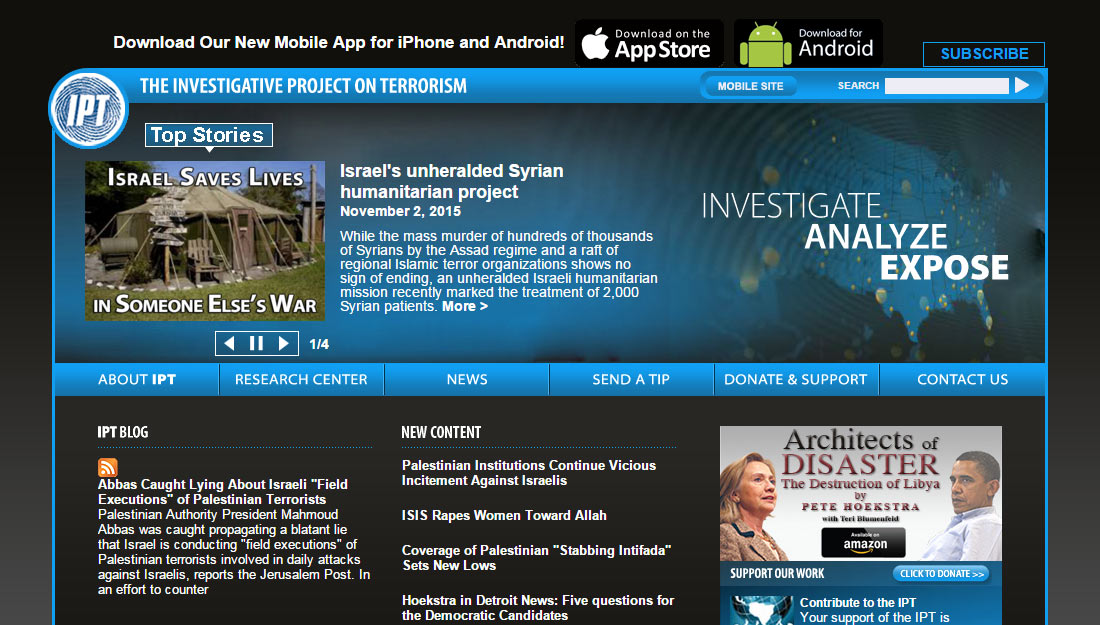The width and height of the screenshot is (1100, 625).
Task: Open the Contact Us page
Action: click(962, 380)
